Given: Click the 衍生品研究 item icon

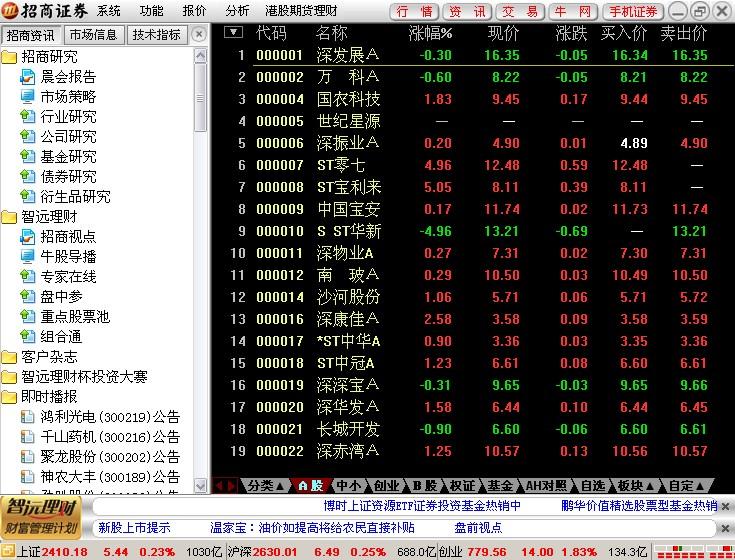Looking at the screenshot, I should click(28, 196).
